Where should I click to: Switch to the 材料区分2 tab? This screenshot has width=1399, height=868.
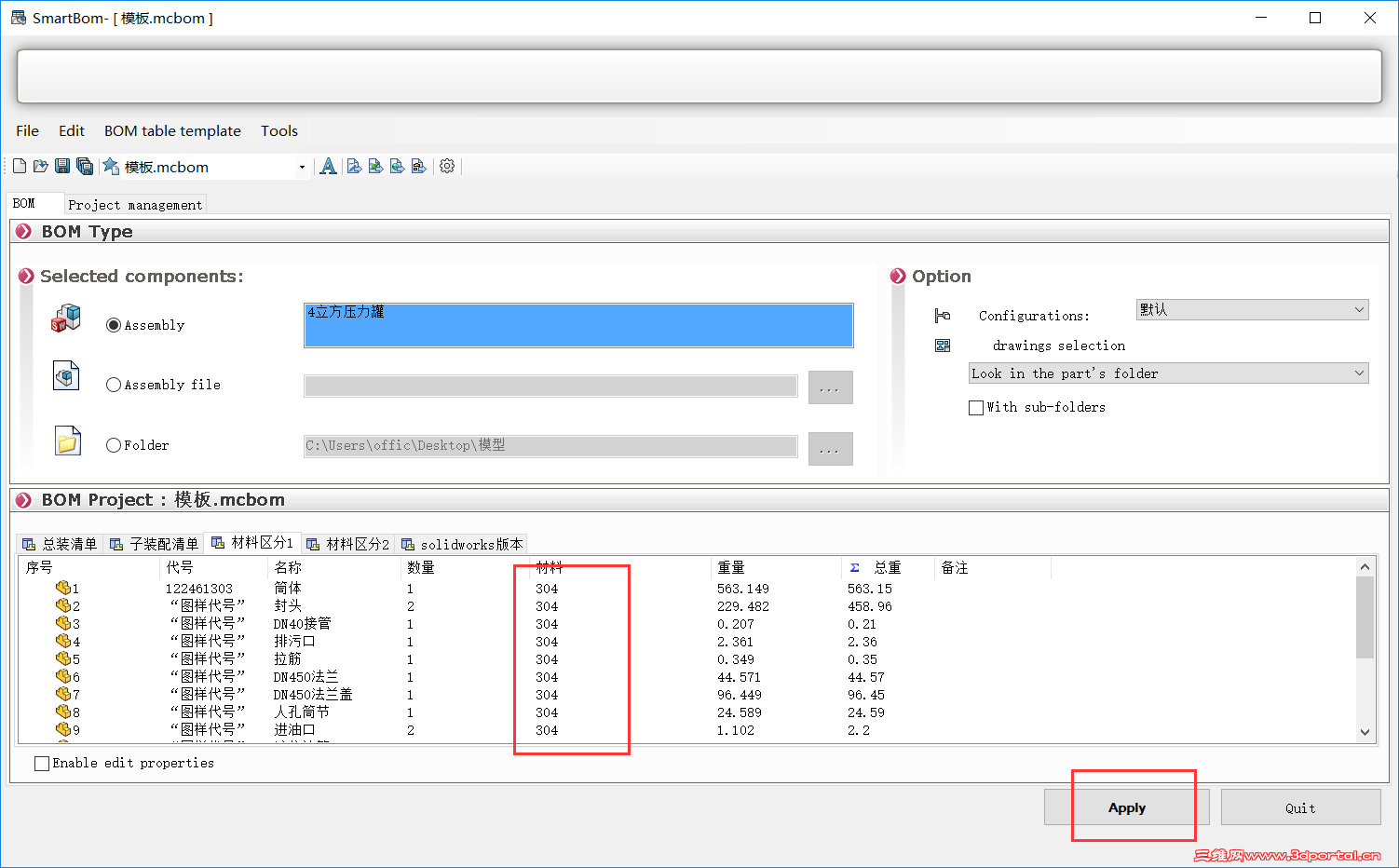pos(348,544)
